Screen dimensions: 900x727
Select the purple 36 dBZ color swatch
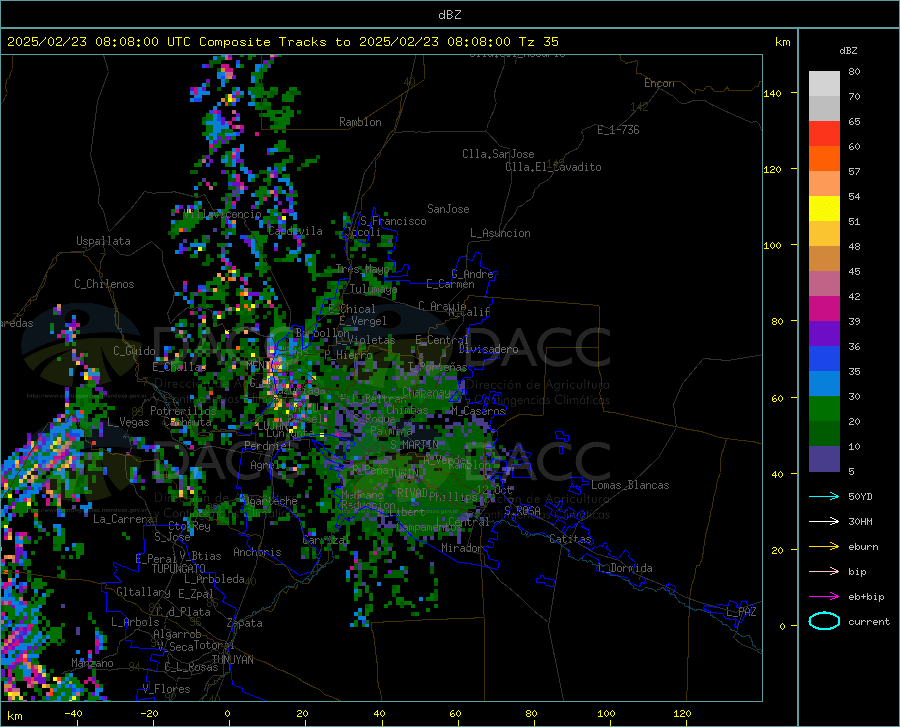[x=824, y=334]
